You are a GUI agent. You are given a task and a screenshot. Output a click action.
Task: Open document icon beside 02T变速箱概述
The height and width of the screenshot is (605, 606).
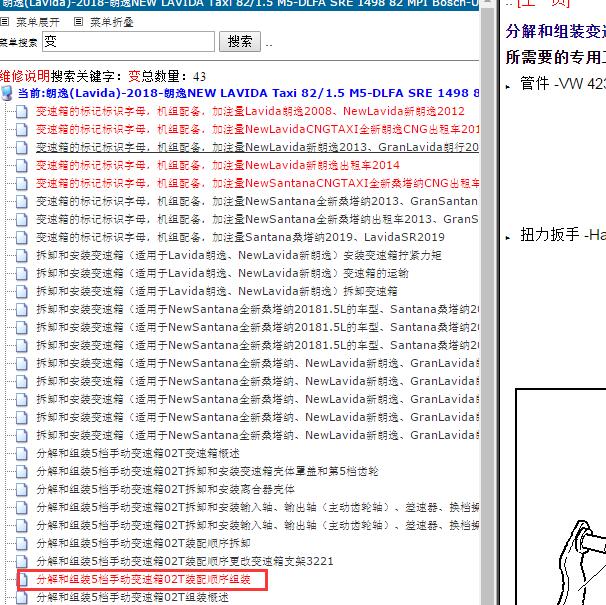coord(22,453)
